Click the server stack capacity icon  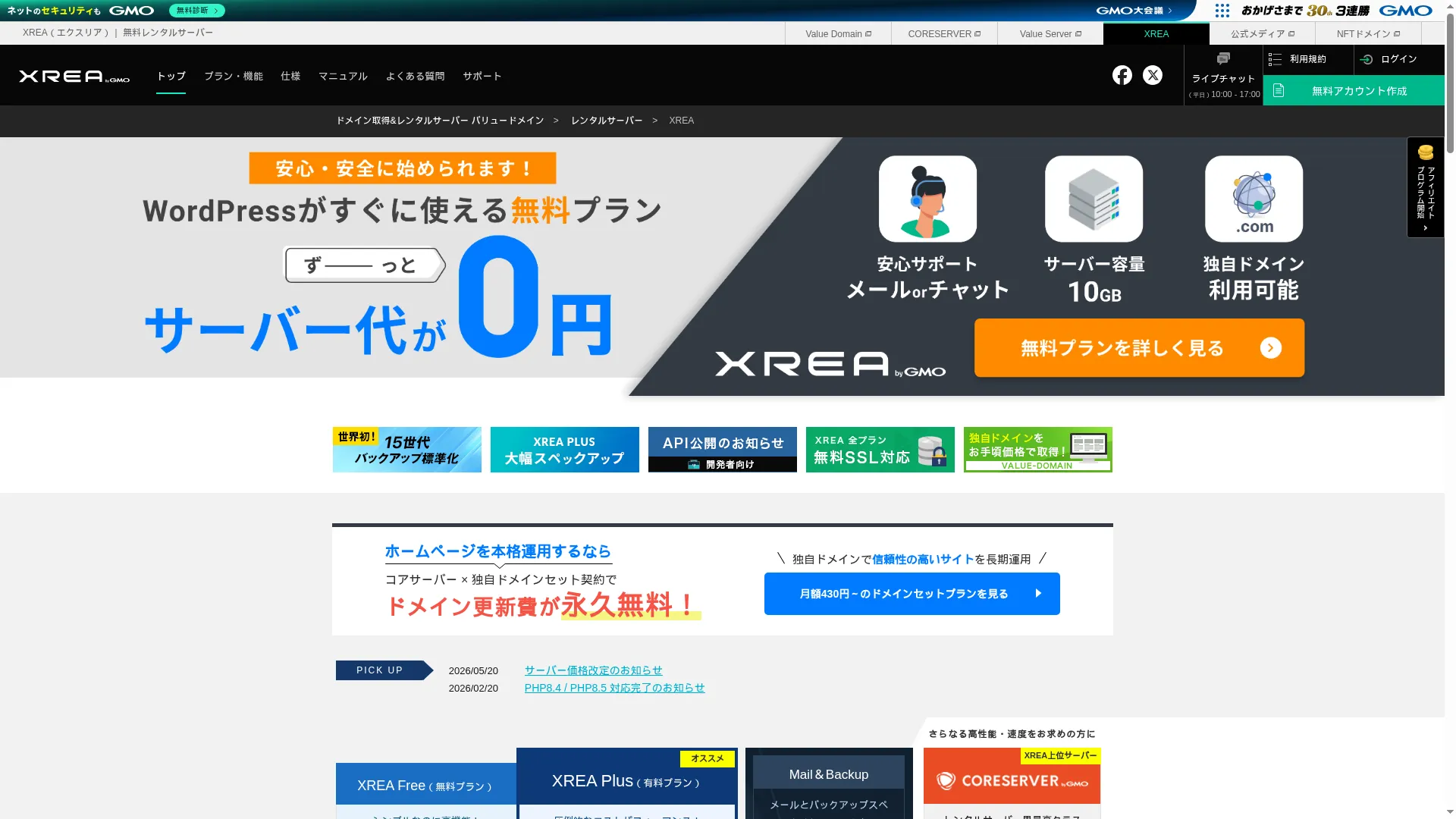click(x=1094, y=199)
